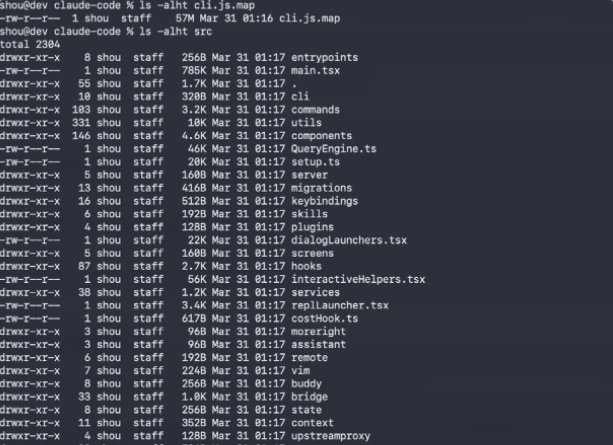Click the main.tsx filename in listing

point(315,71)
